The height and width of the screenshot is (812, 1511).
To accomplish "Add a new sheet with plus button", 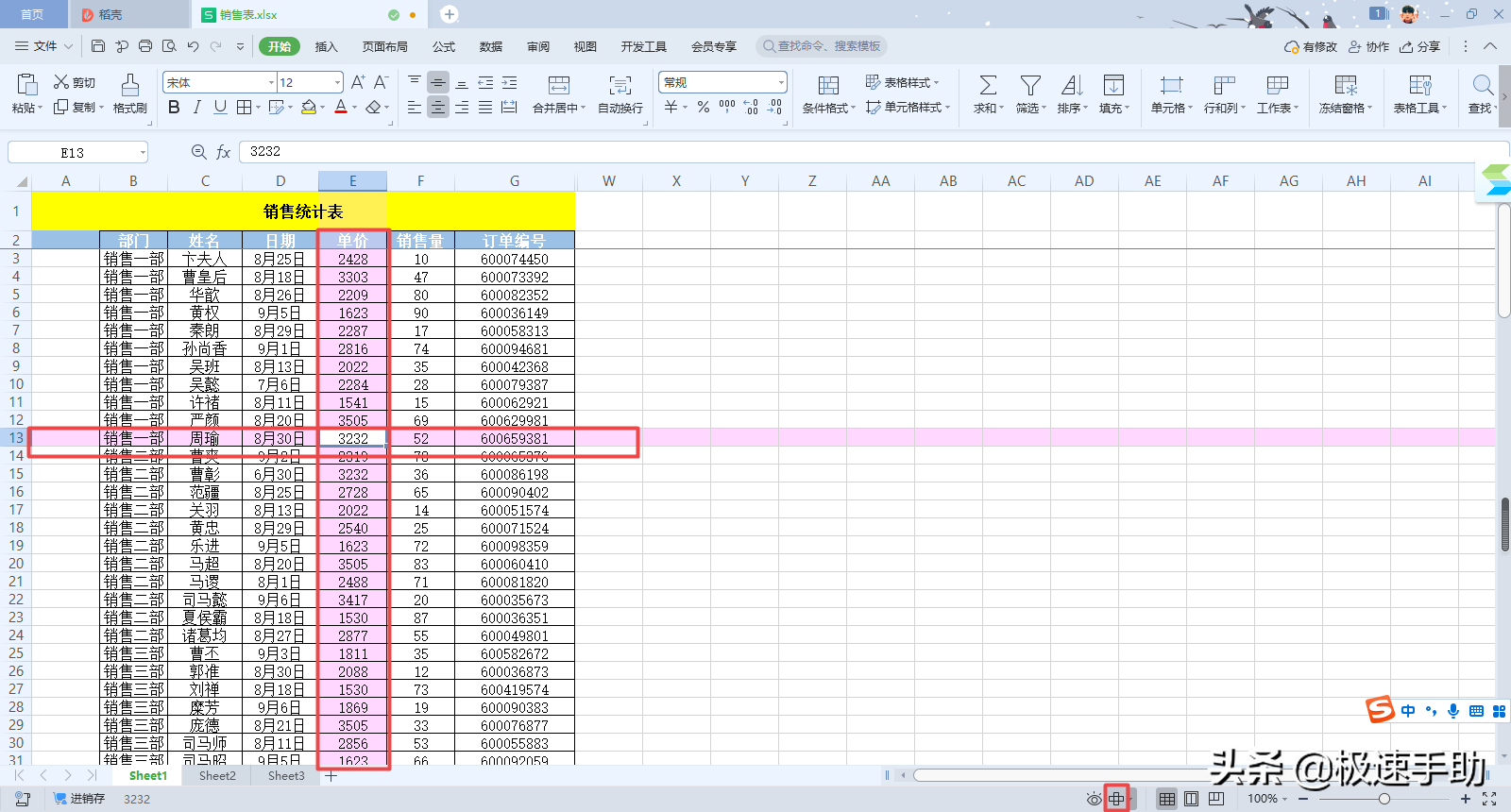I will [x=331, y=776].
